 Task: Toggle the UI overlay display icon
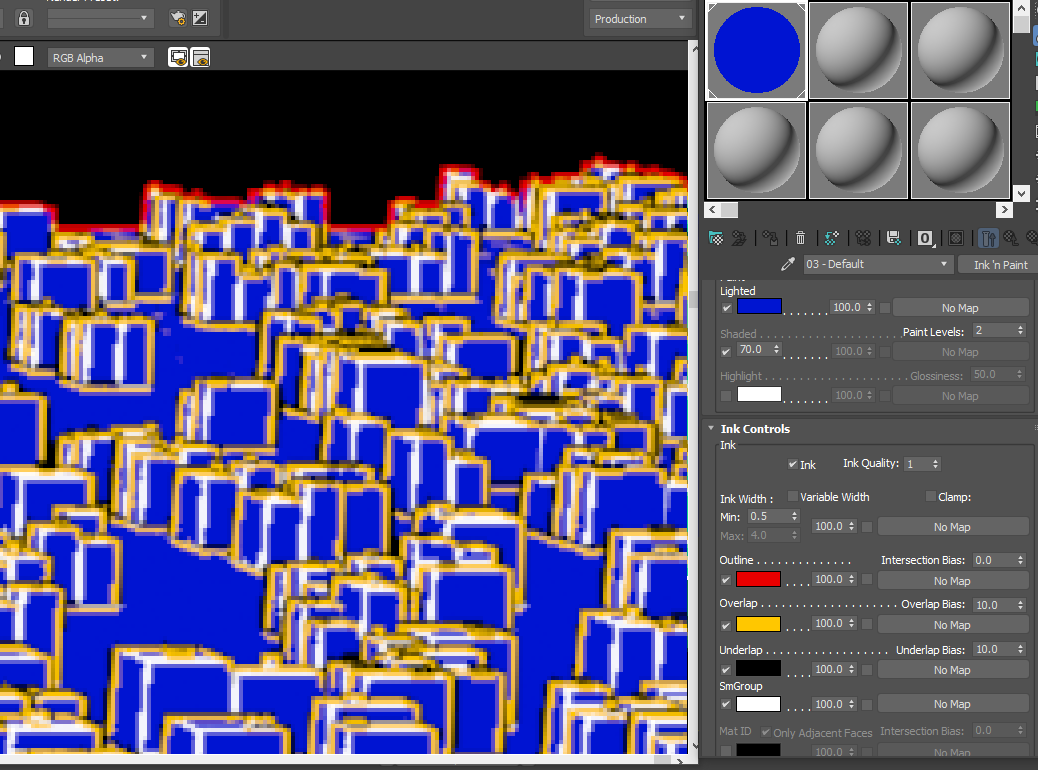pyautogui.click(x=178, y=58)
